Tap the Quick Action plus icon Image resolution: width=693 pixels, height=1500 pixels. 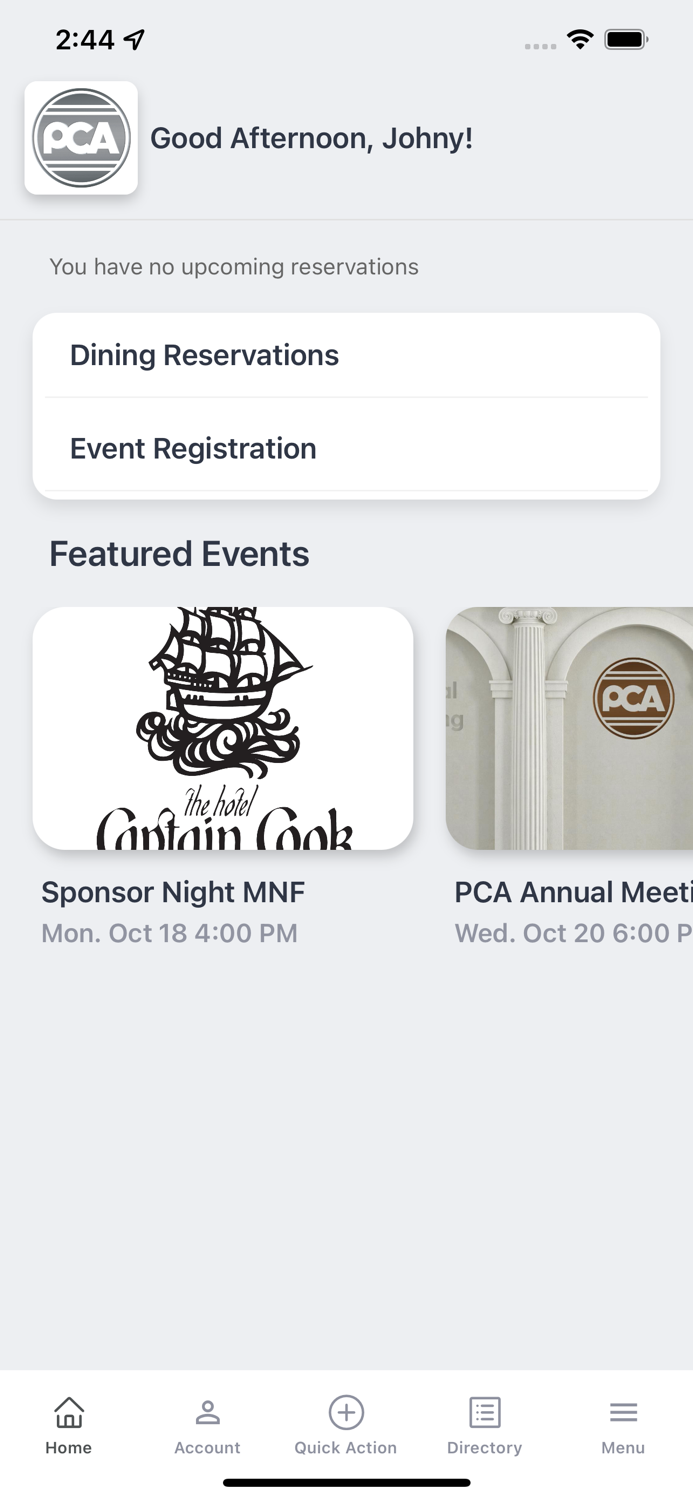click(x=346, y=1413)
